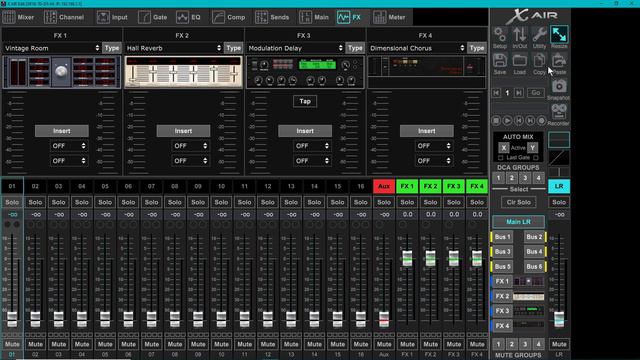Select Bus 3 send layer

tap(502, 251)
